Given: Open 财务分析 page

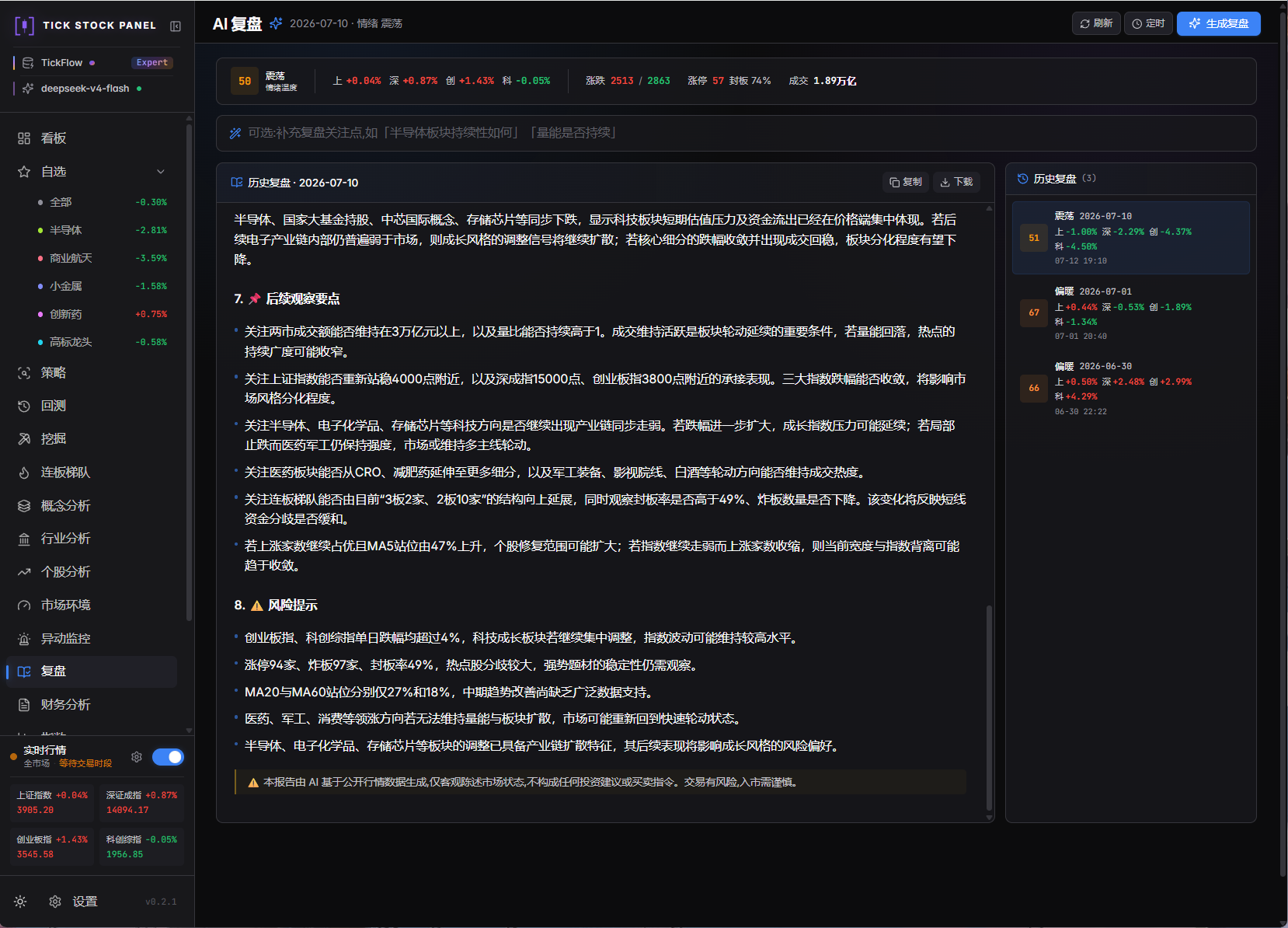Looking at the screenshot, I should [93, 705].
